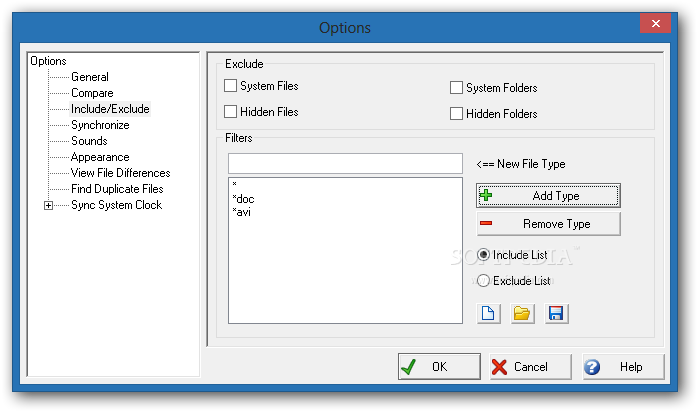Choose the Exclude List radio button
Viewport: 698px width, 412px height.
483,280
